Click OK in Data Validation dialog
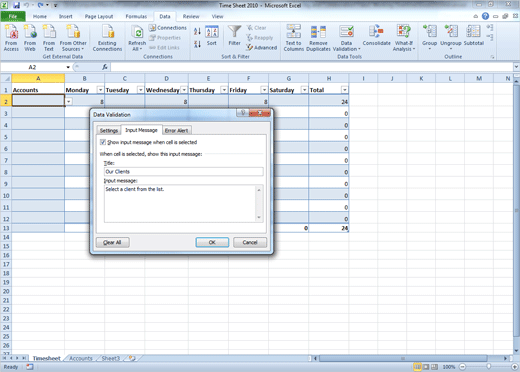 pos(212,242)
